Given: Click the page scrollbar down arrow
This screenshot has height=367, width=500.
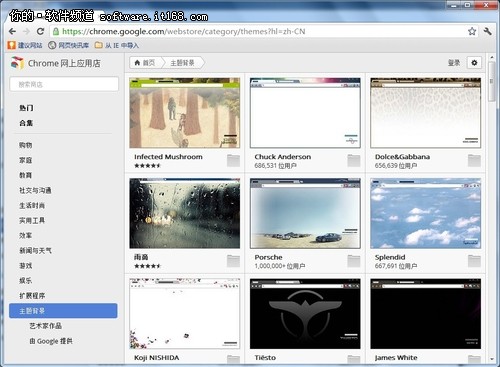Looking at the screenshot, I should click(x=492, y=359).
